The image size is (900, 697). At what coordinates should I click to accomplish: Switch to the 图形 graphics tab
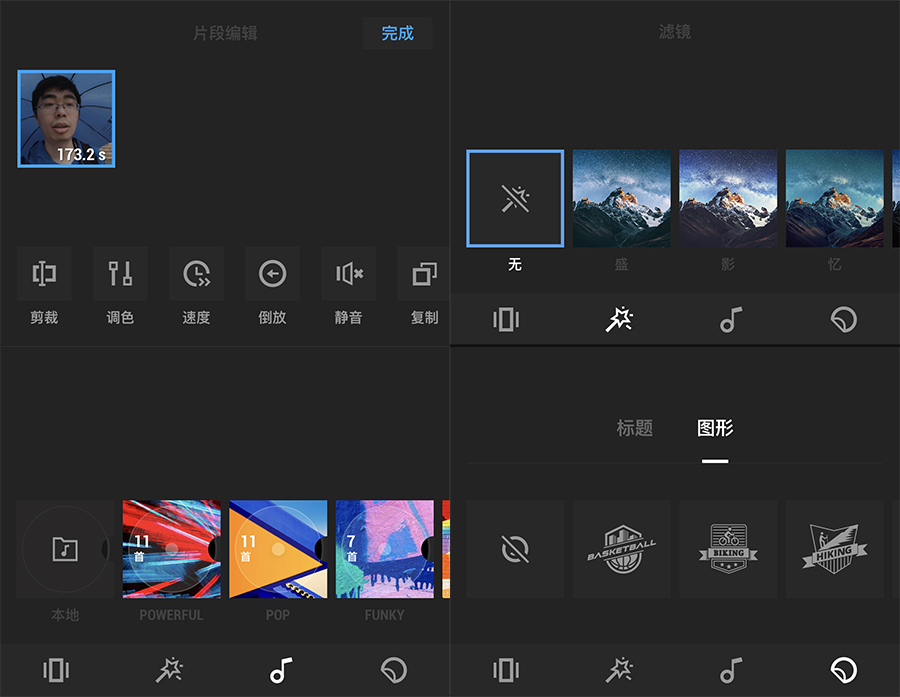pos(715,428)
